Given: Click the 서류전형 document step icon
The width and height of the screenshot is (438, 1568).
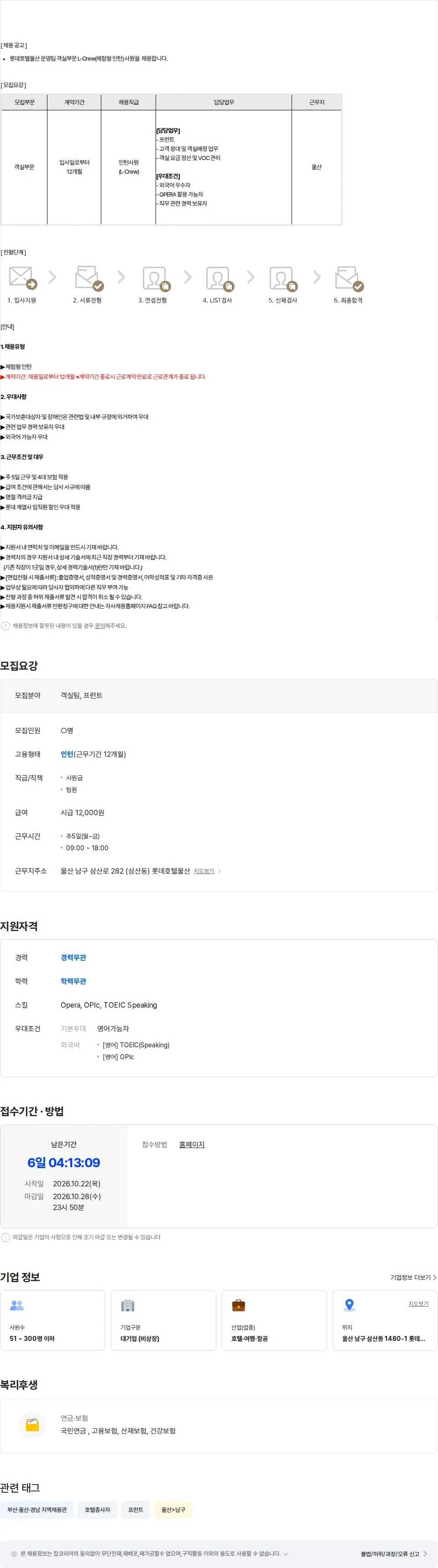Looking at the screenshot, I should click(89, 278).
